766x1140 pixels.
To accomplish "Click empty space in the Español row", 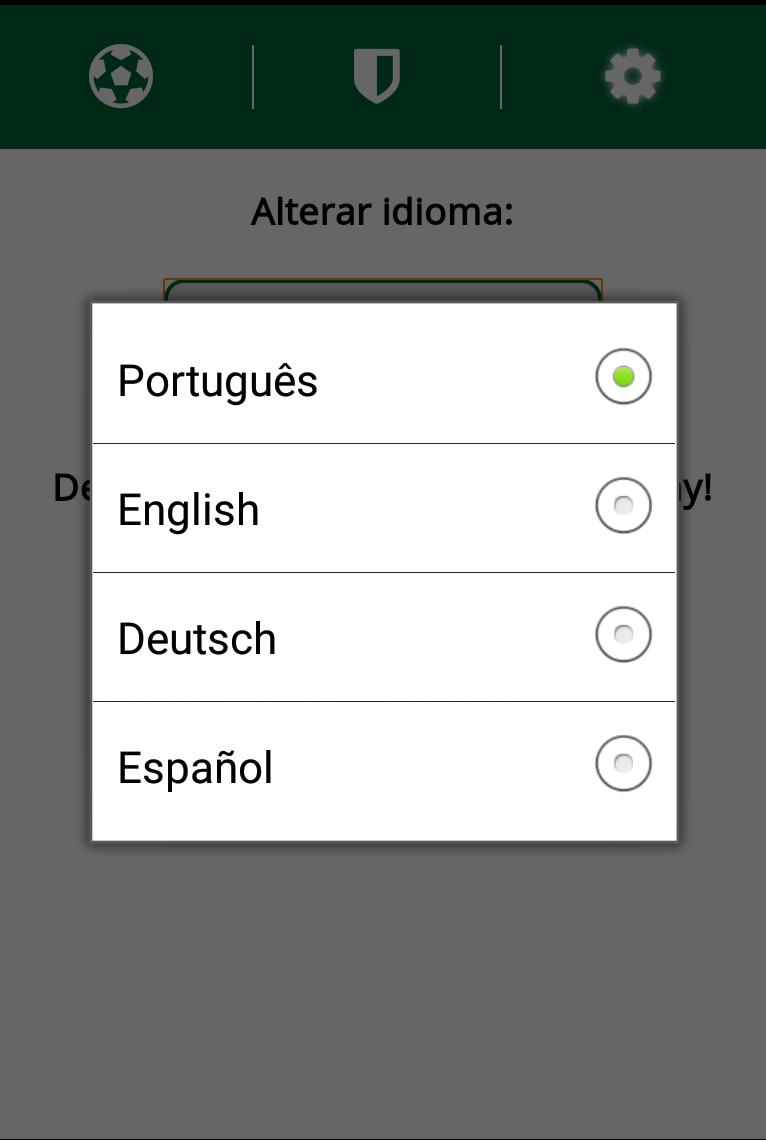I will pyautogui.click(x=430, y=768).
